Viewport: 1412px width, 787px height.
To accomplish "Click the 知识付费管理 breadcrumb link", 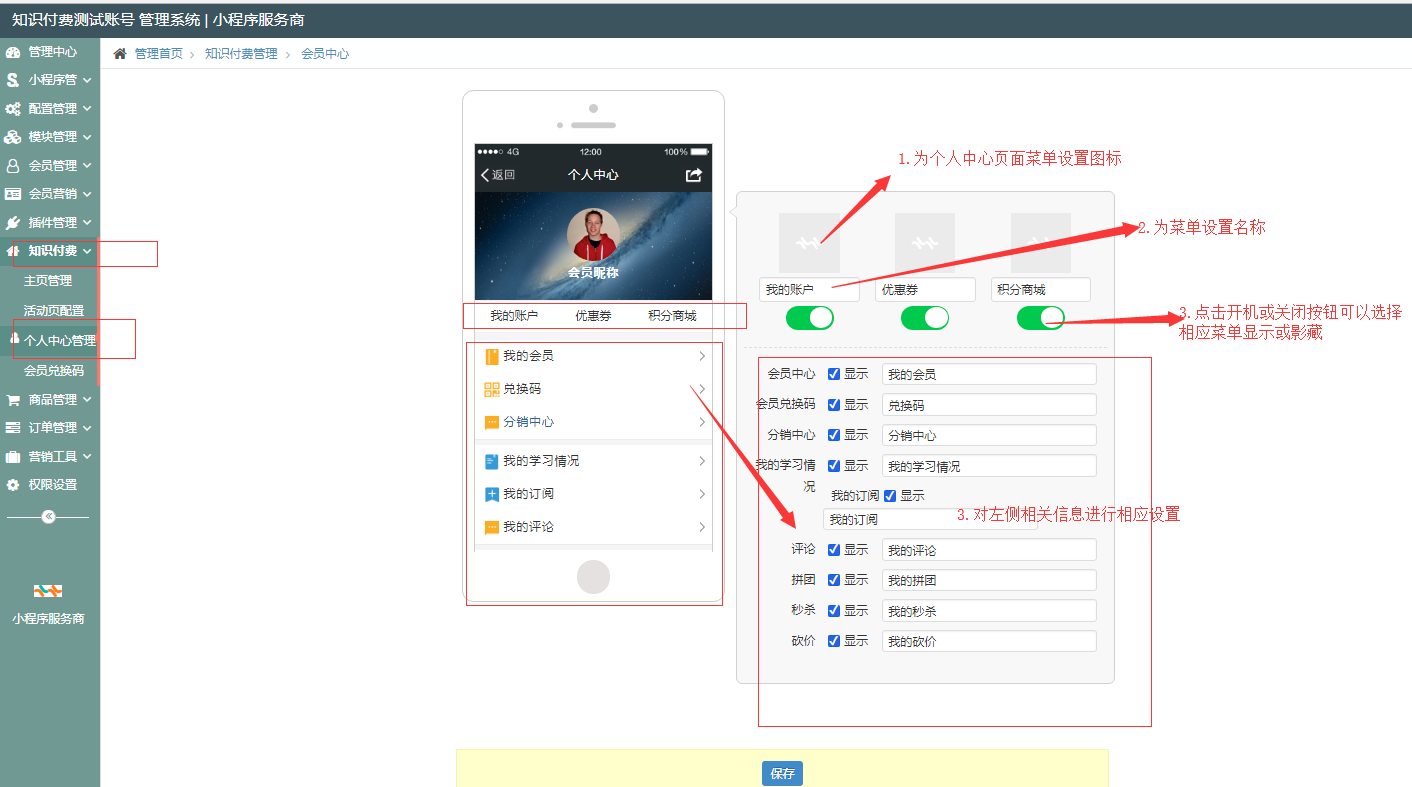I will click(241, 54).
